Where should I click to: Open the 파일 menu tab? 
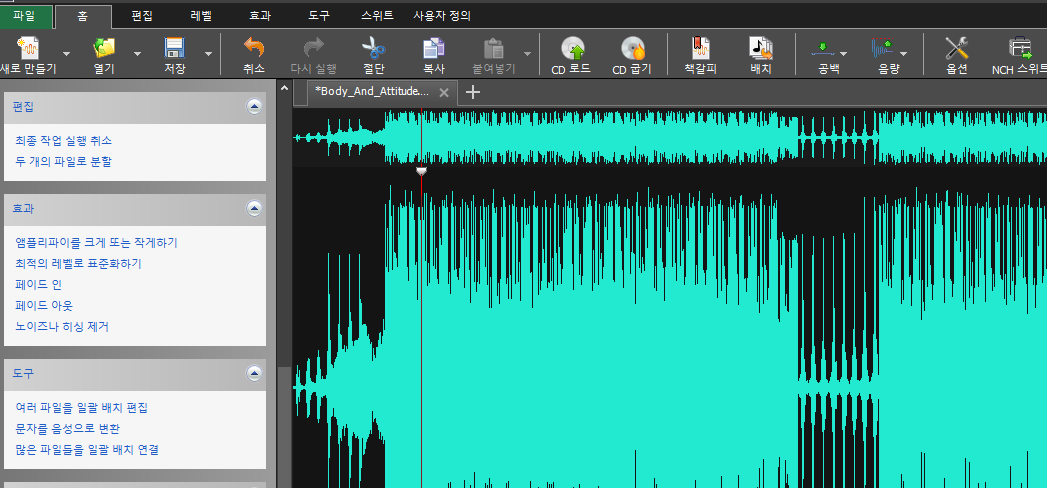(x=24, y=15)
